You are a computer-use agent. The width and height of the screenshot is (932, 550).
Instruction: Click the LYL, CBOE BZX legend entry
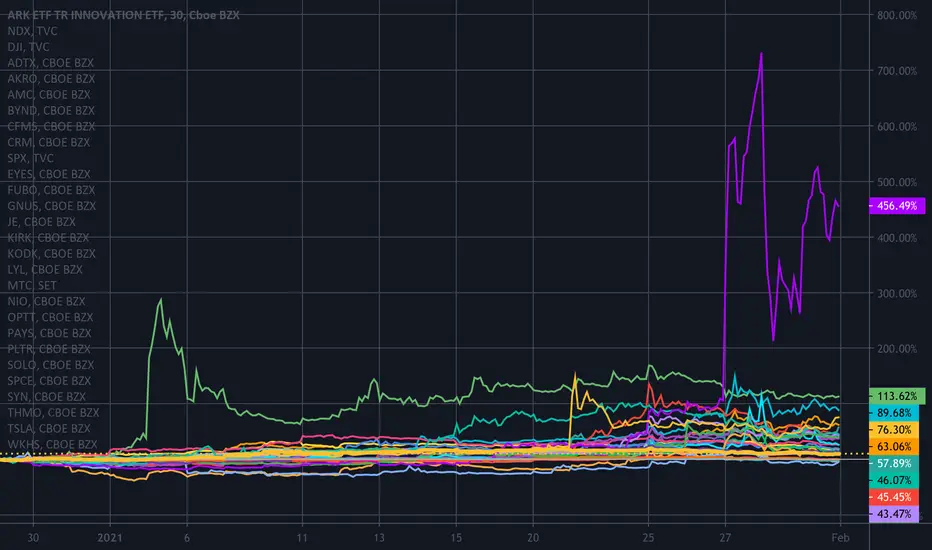pyautogui.click(x=45, y=269)
